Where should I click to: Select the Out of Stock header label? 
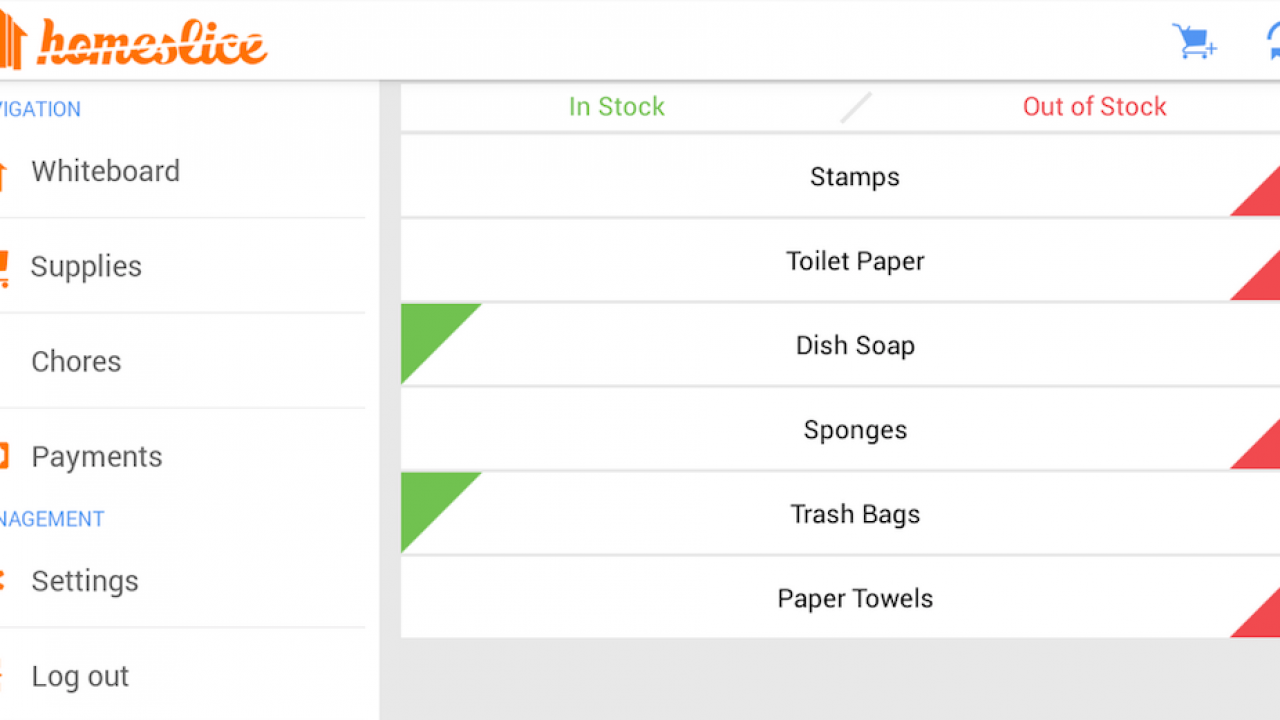[1094, 107]
